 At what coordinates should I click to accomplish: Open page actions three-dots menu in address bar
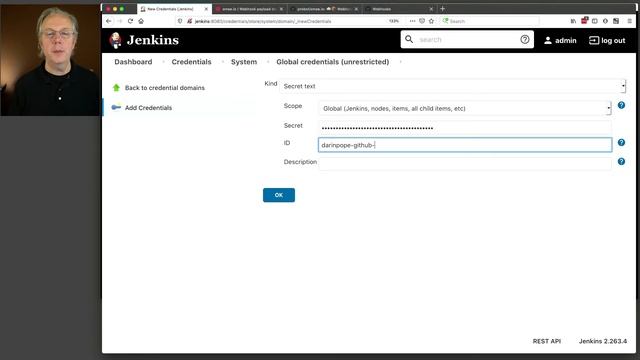point(412,21)
